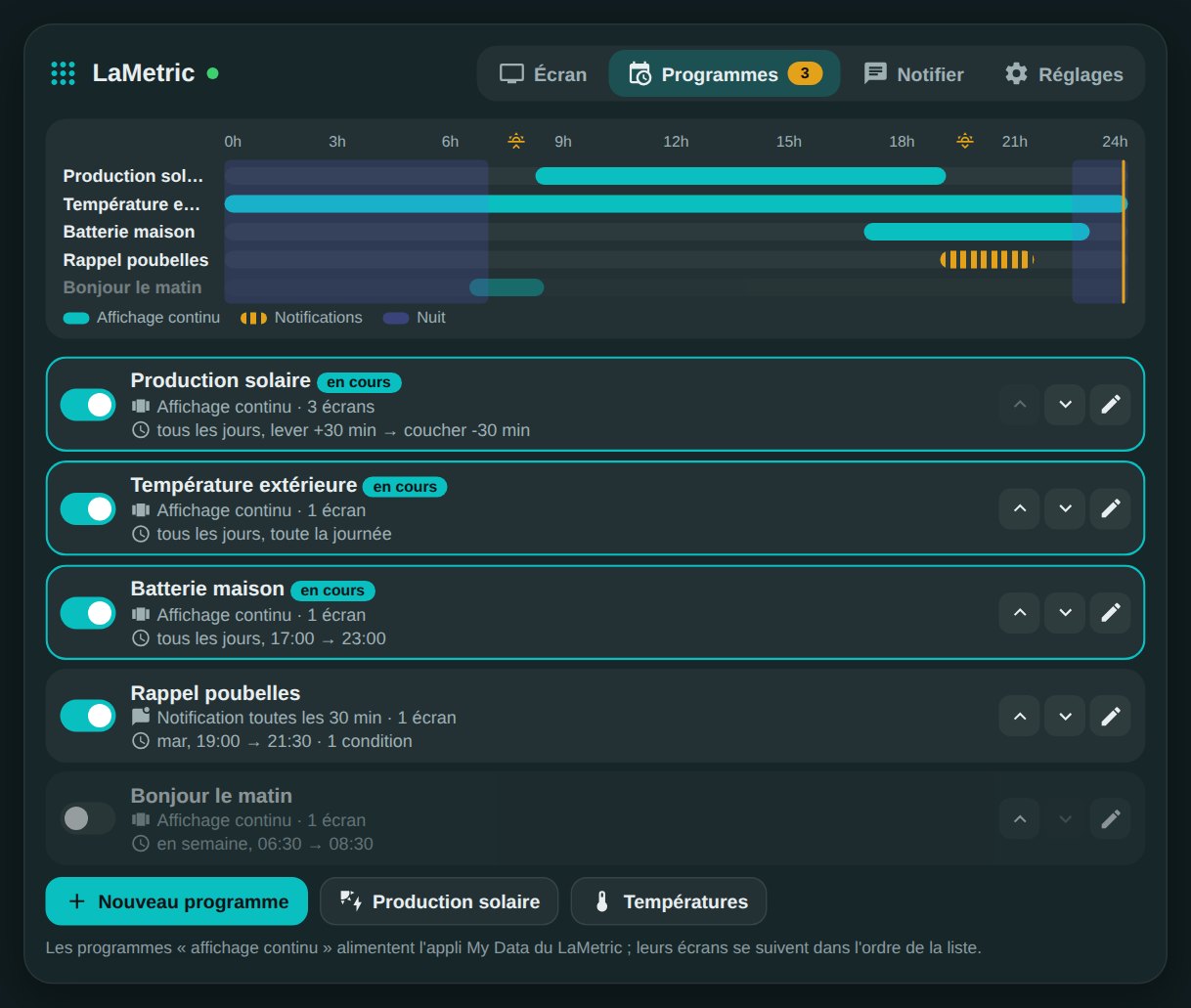The height and width of the screenshot is (1008, 1191).
Task: Click the down arrow on Bonjour le matin
Action: tap(1065, 819)
